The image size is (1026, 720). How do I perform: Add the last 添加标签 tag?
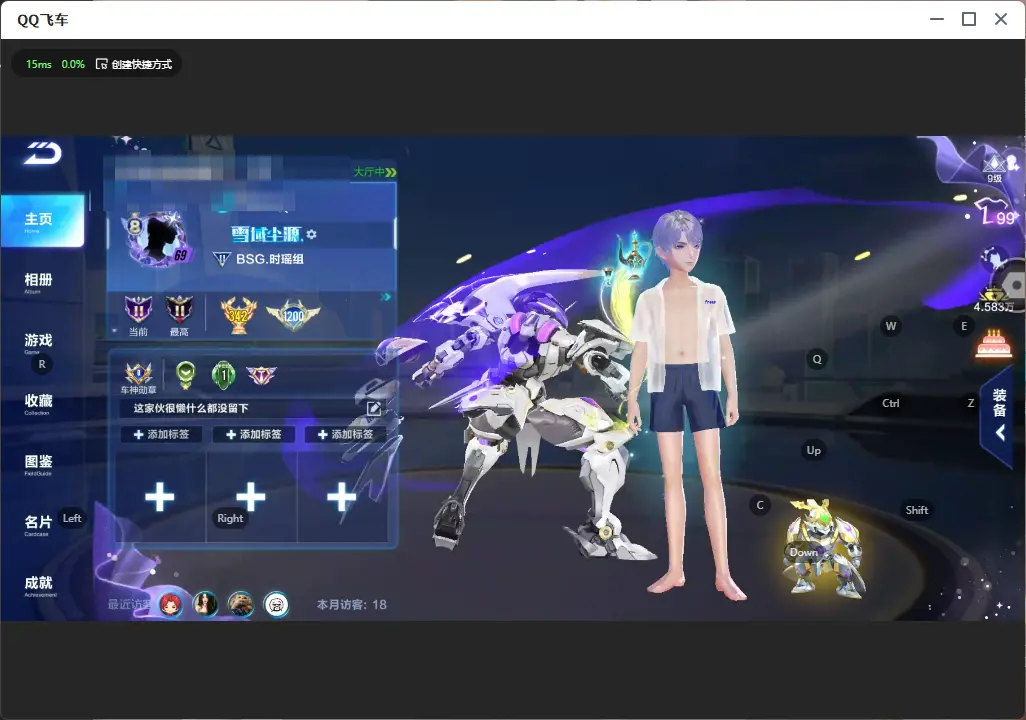click(x=345, y=435)
